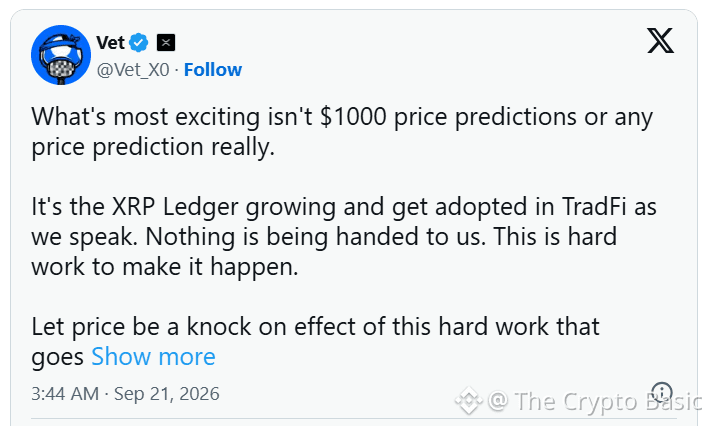Open the Vet display name link
Image resolution: width=710 pixels, height=426 pixels.
click(110, 43)
